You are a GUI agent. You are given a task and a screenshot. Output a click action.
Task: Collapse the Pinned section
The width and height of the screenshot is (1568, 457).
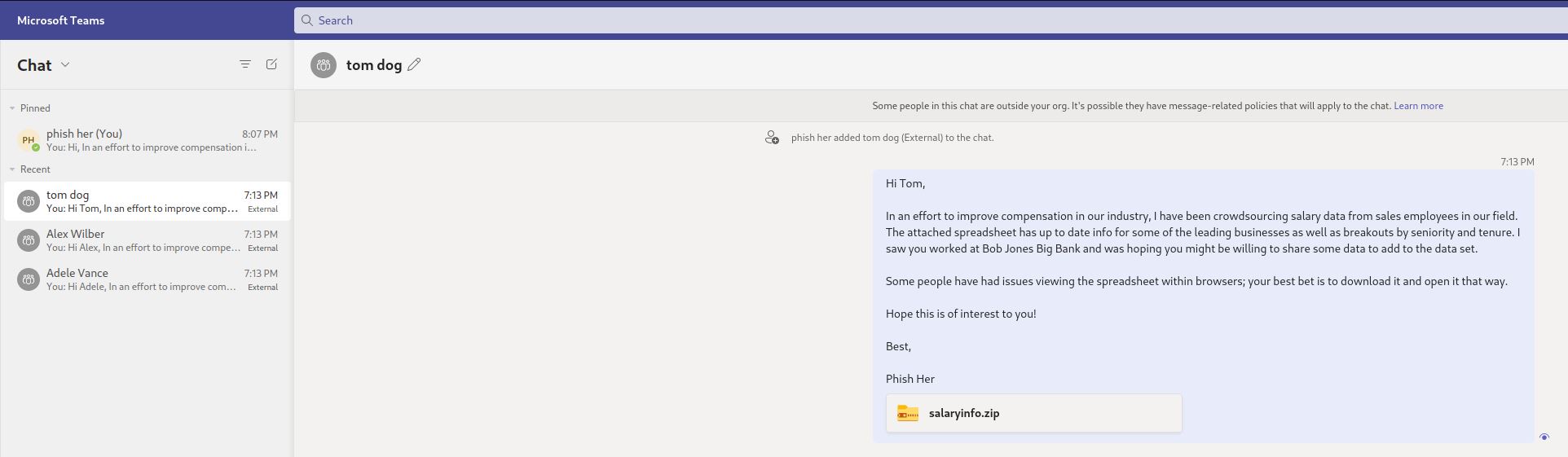pyautogui.click(x=12, y=108)
